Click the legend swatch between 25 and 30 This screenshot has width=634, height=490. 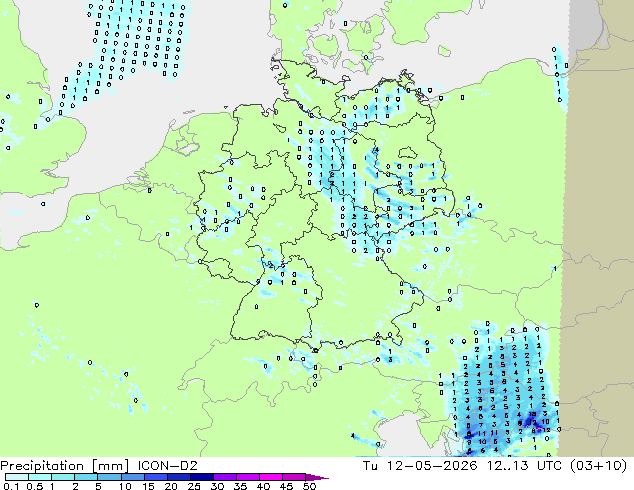point(201,477)
